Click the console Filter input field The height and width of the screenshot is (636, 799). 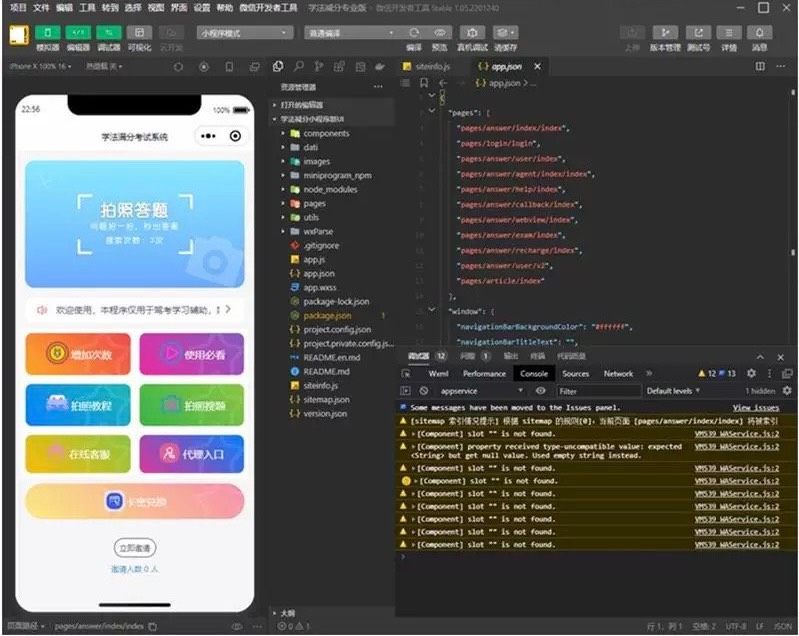click(x=598, y=391)
